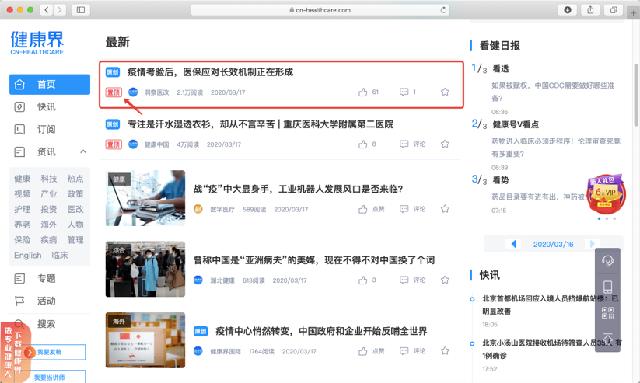Like the 工业机器人 article thumbs-up icon

[x=362, y=209]
